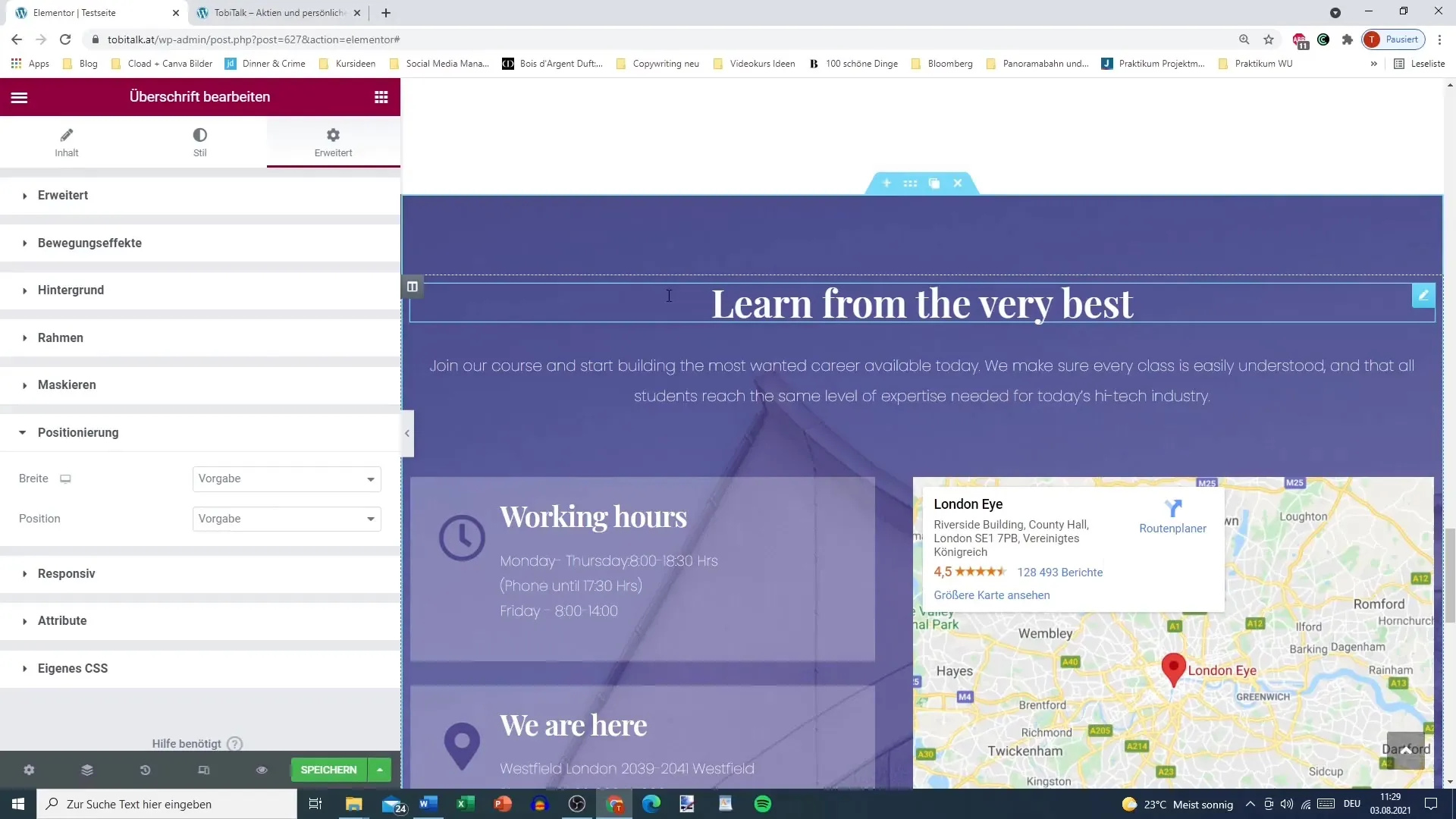Toggle the Eigenes CSS section open

[x=73, y=668]
